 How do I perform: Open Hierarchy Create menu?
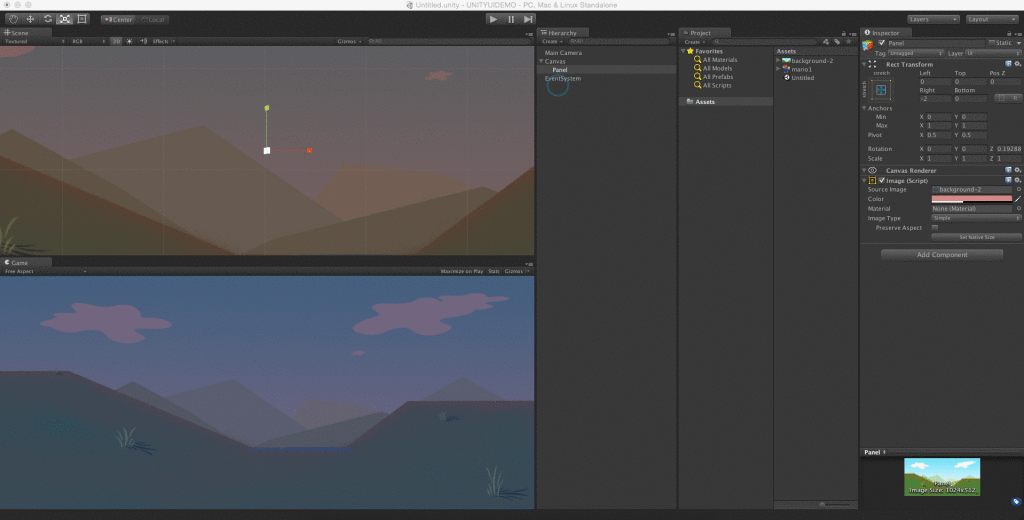pyautogui.click(x=551, y=41)
